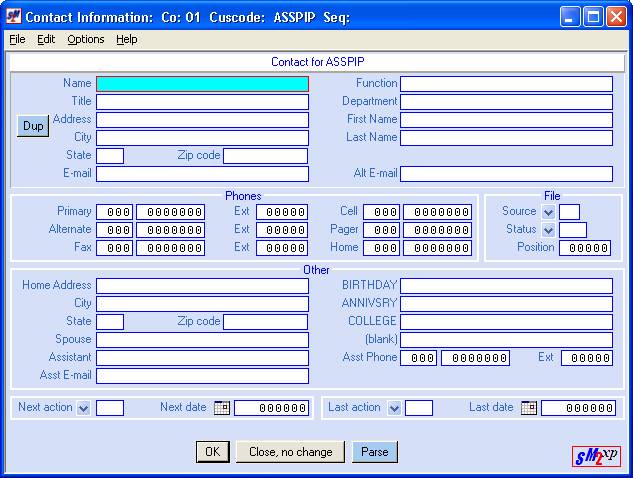
Task: Click the ANNIVSRY input field
Action: point(506,304)
